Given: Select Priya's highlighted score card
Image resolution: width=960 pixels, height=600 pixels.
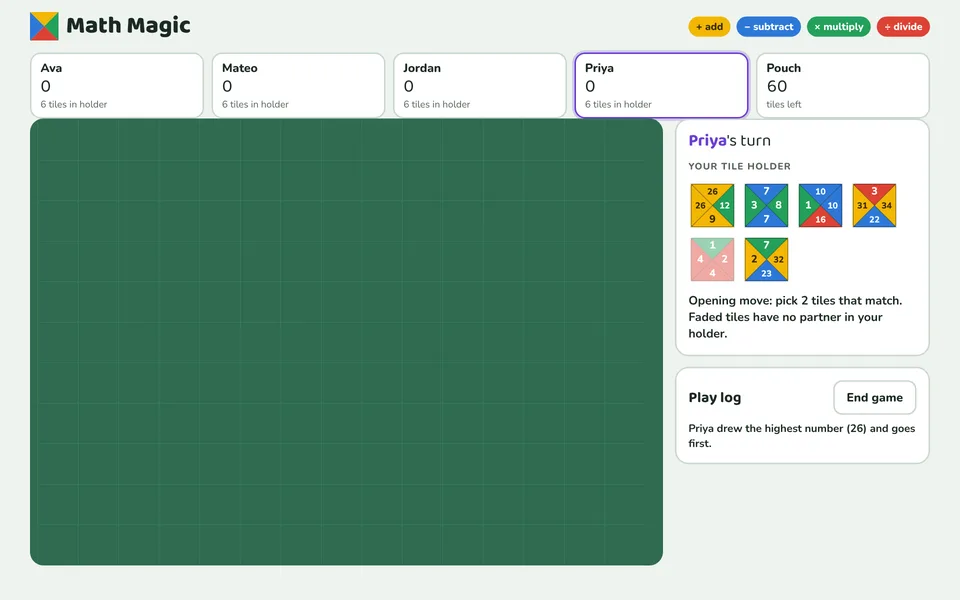Looking at the screenshot, I should [661, 85].
